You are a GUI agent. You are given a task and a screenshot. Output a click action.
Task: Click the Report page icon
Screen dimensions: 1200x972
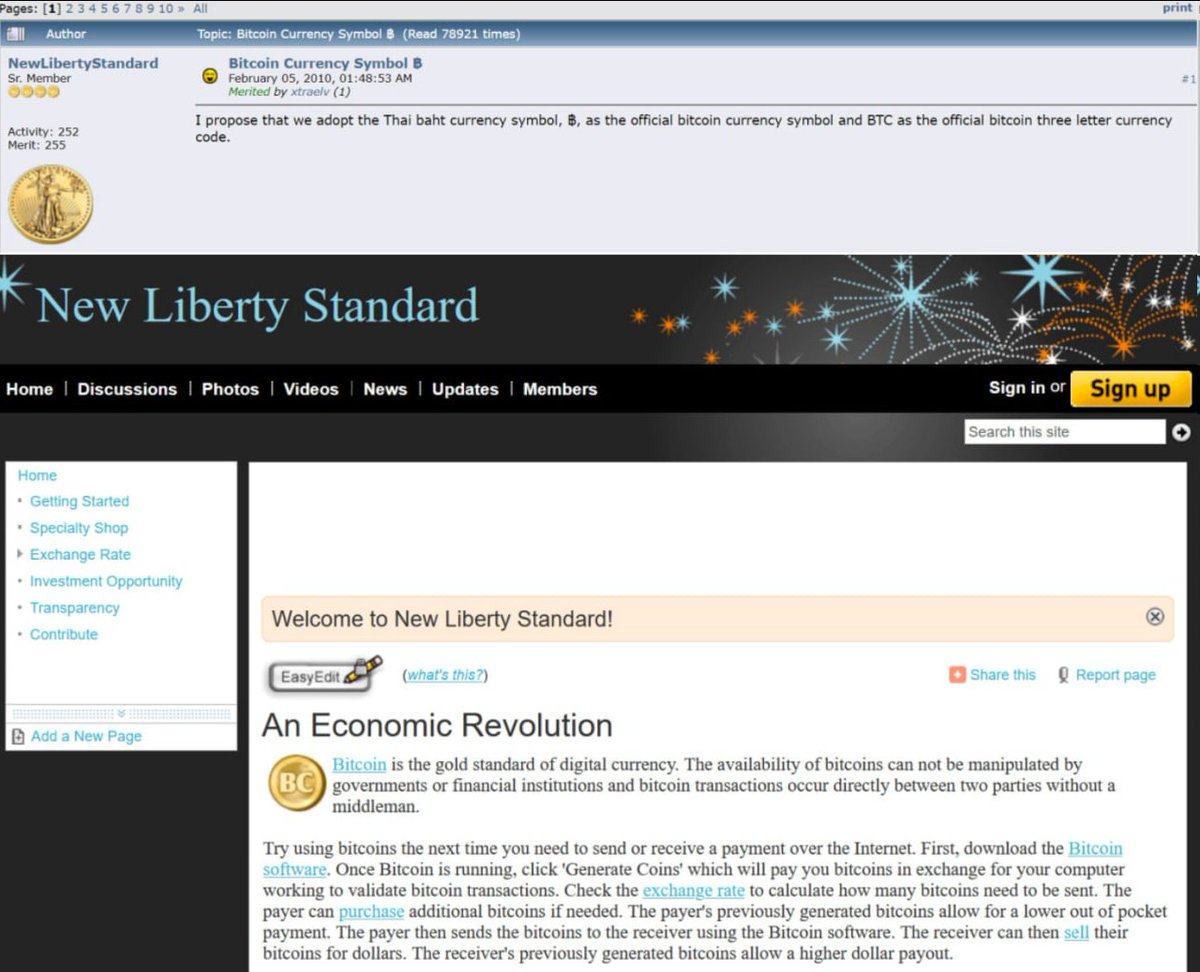pyautogui.click(x=1064, y=675)
